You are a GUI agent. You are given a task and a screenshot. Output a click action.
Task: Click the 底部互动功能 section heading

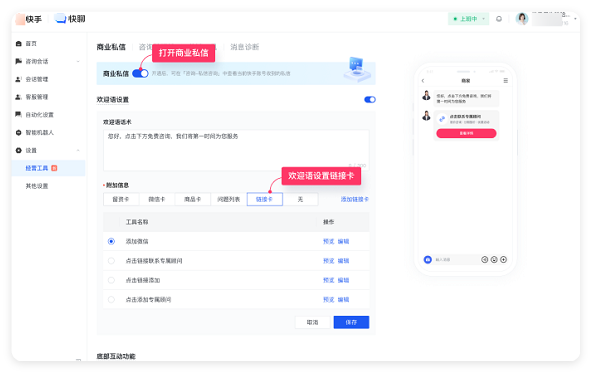[116, 356]
